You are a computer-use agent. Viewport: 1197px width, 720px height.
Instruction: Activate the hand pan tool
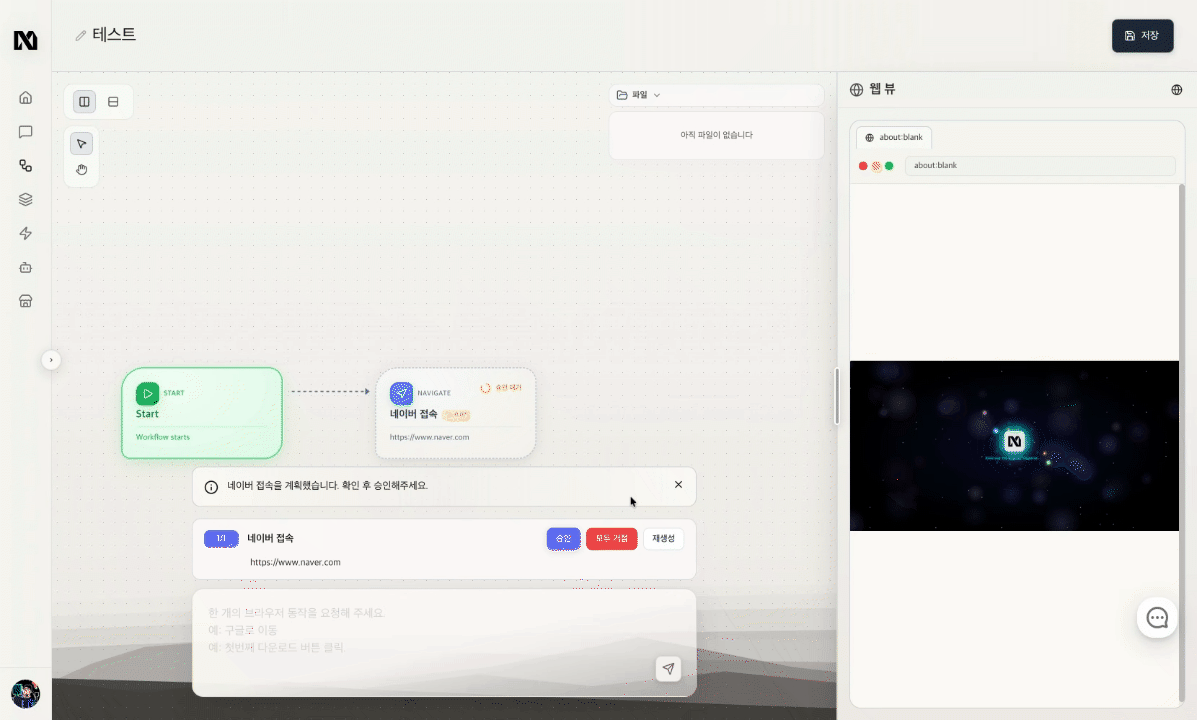(x=82, y=170)
